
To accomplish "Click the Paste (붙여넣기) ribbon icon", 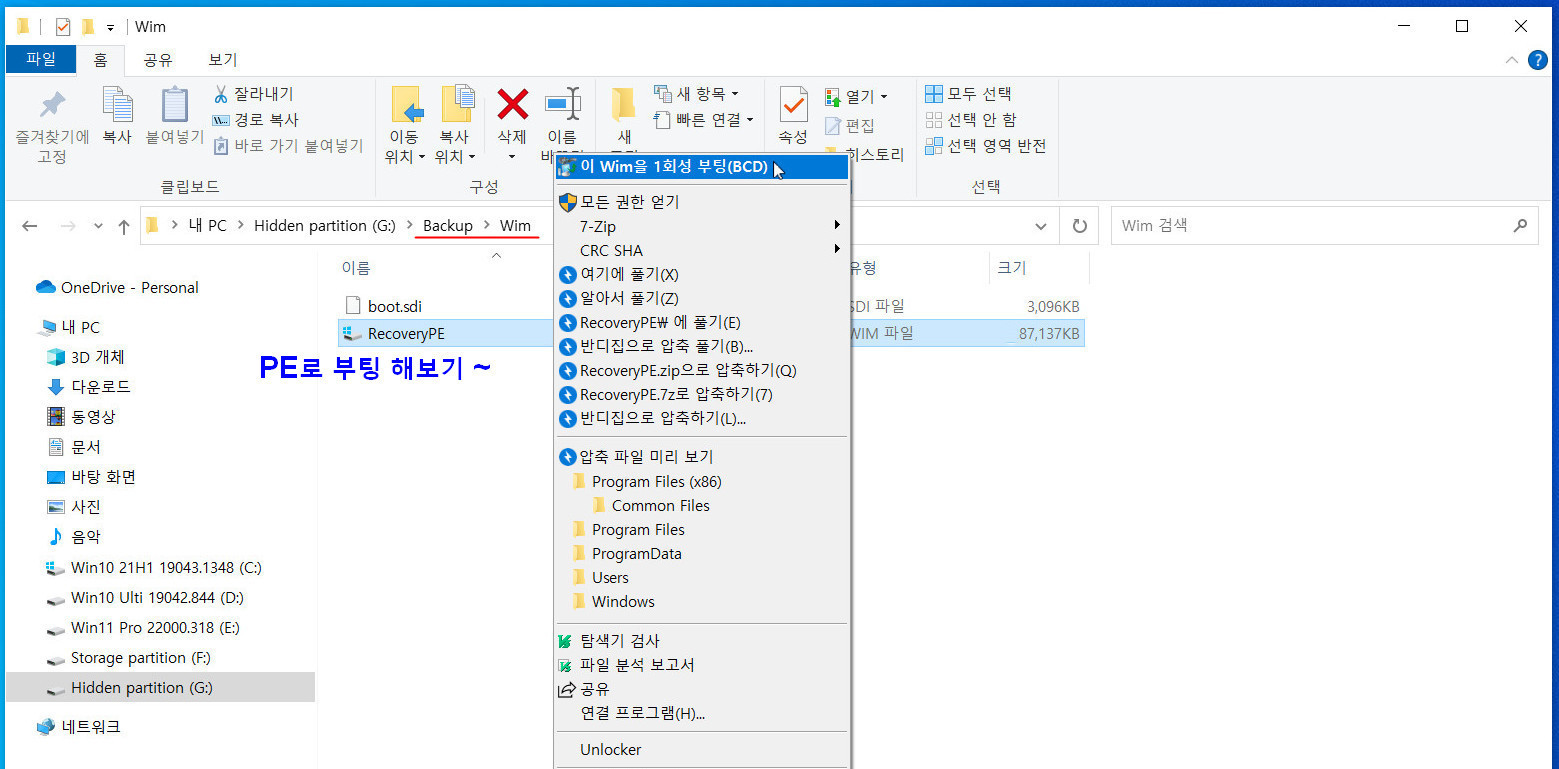I will [175, 104].
